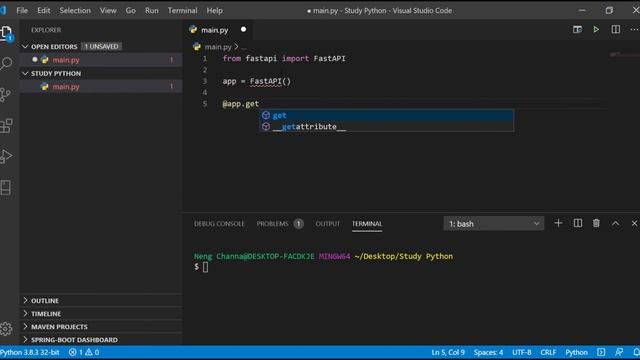Click the open changes icon in editor toolbar
Screen dimensions: 640x360
coord(577,29)
